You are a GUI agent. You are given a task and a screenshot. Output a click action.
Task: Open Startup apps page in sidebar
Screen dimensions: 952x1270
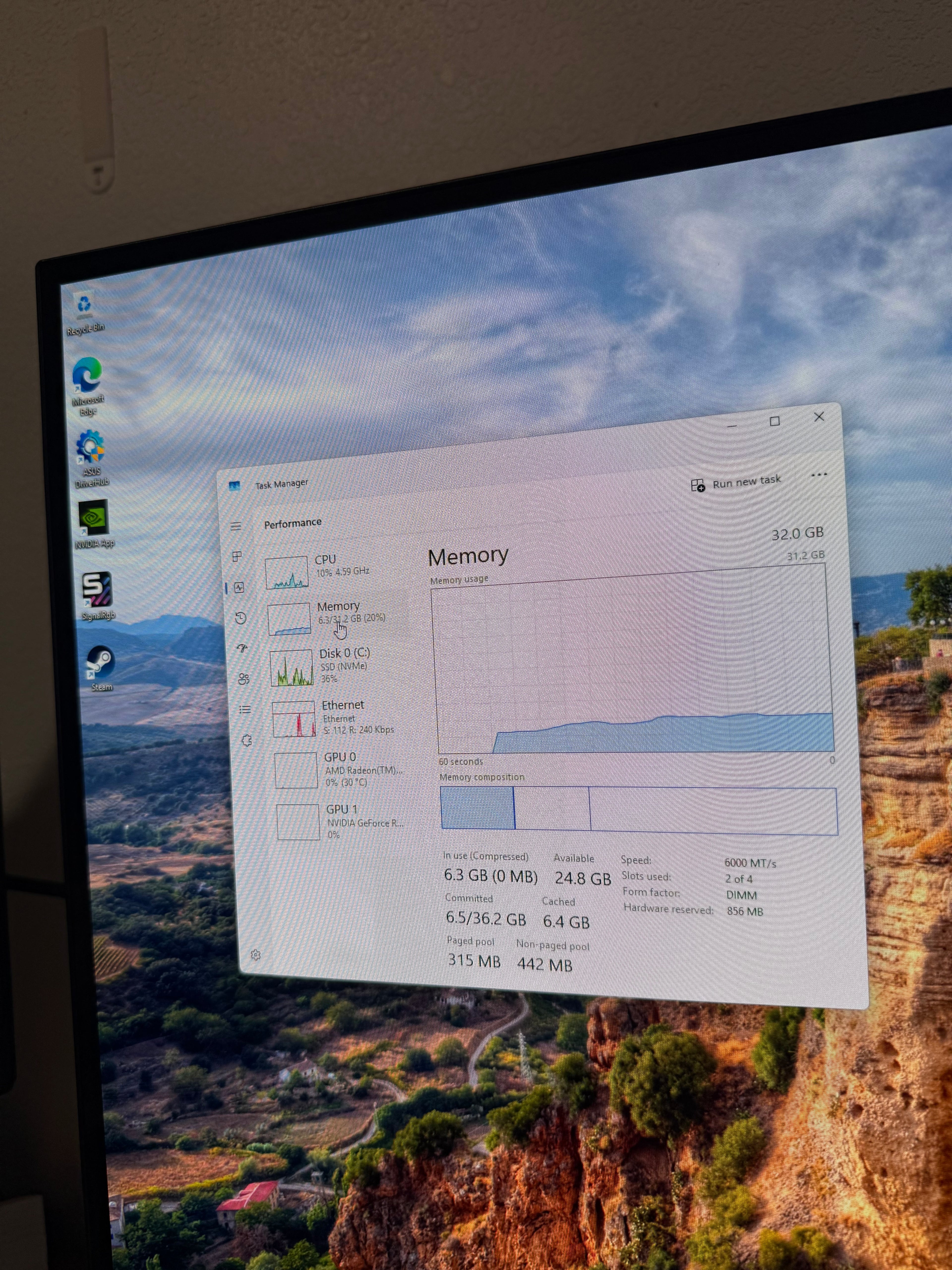[x=242, y=648]
